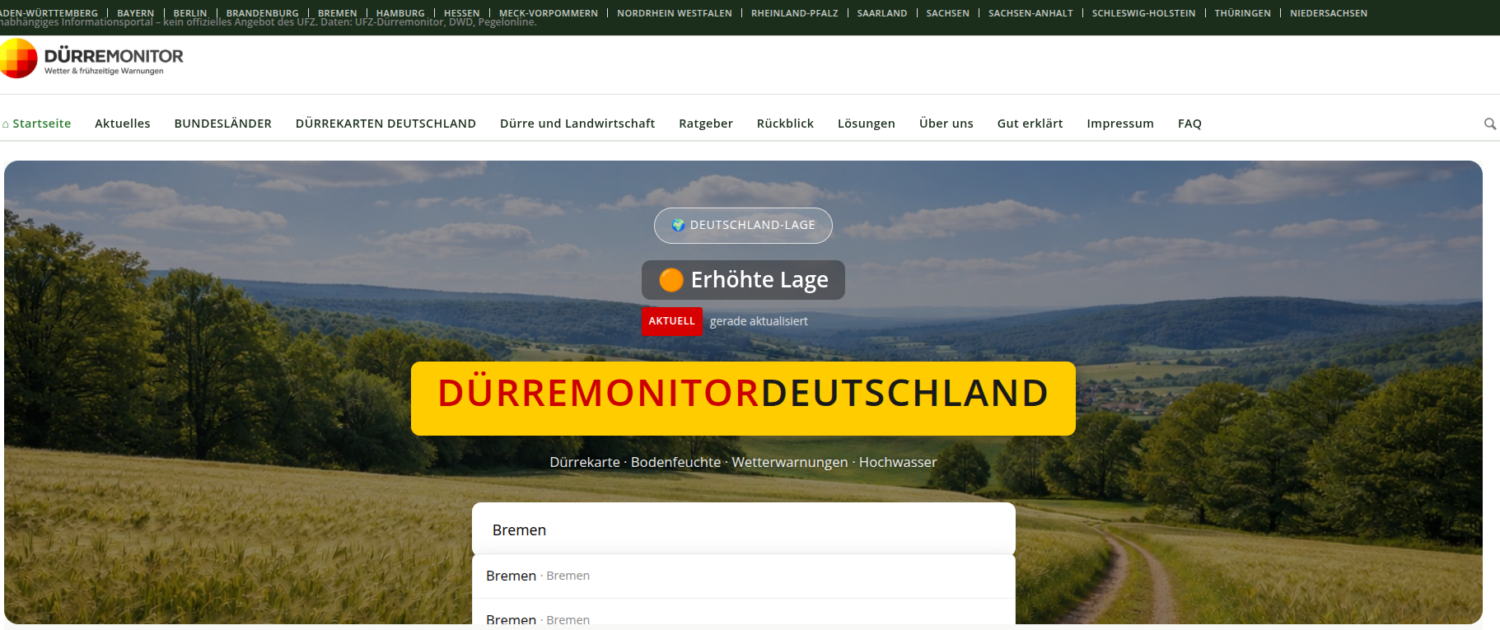
Task: Select THÜRINGEN in top state bar
Action: [1243, 13]
